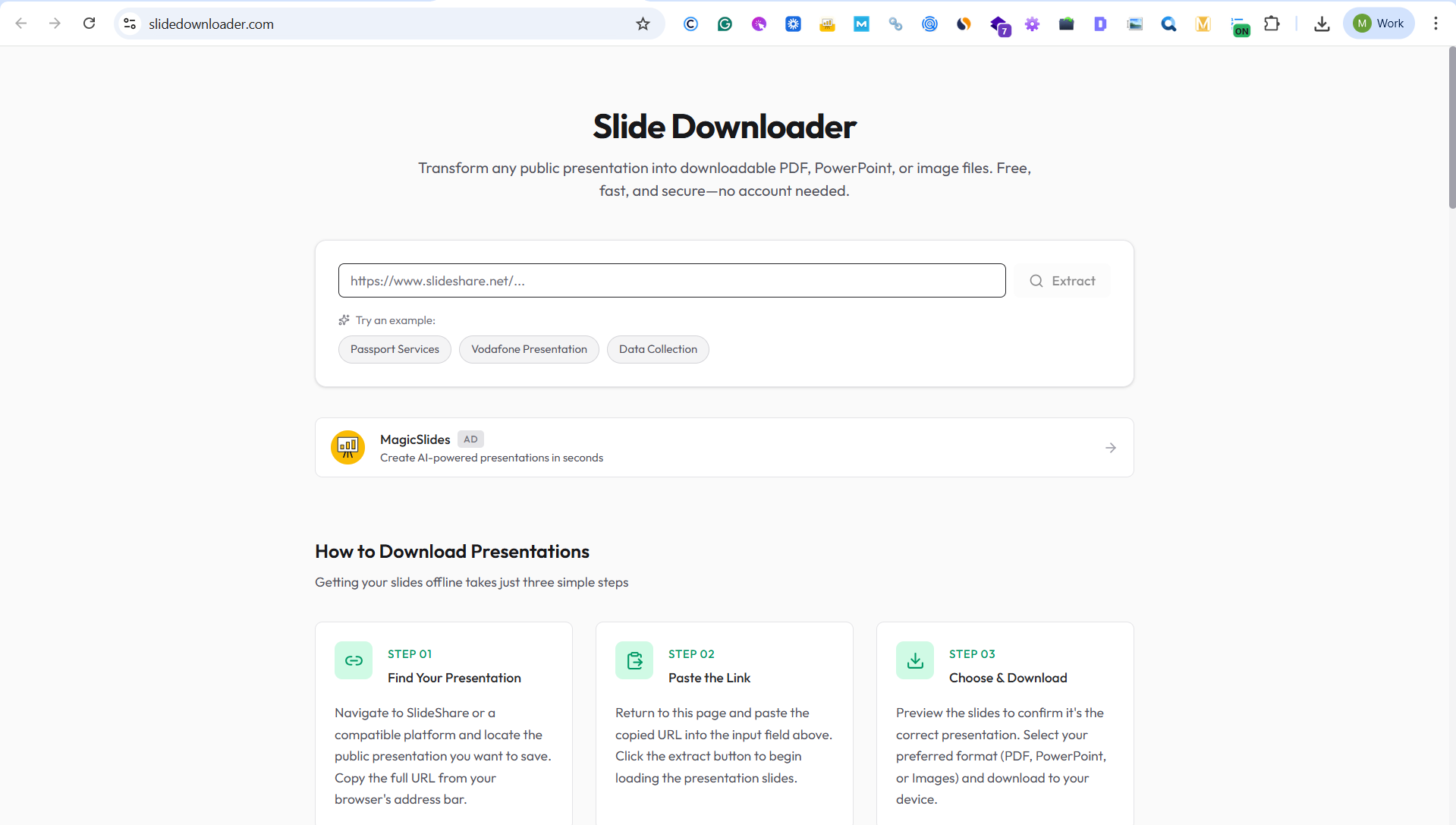This screenshot has width=1456, height=825.
Task: Open the orange and navy swirl extension
Action: point(964,24)
